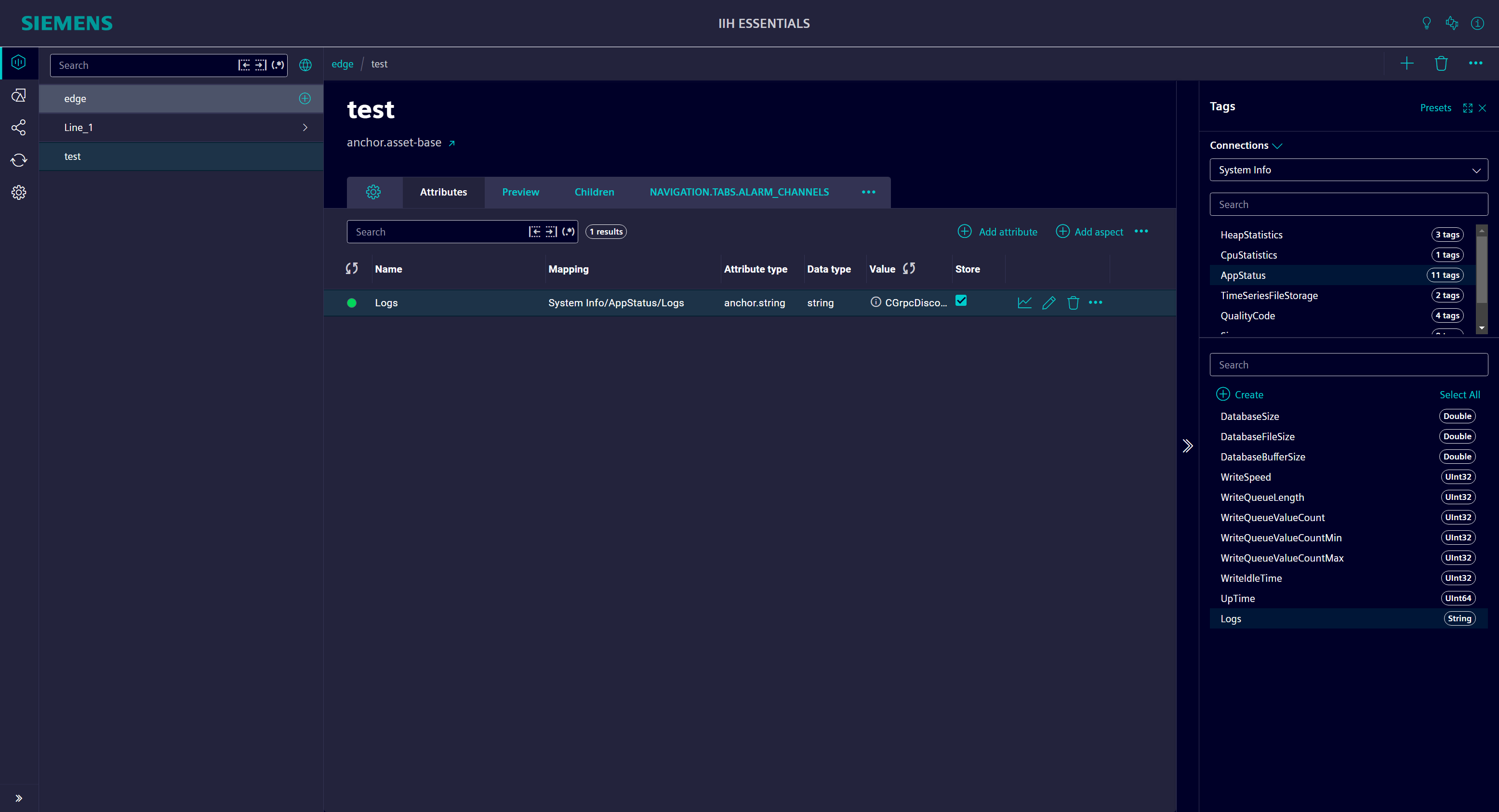Select the WriteSpeed tag

1348,477
